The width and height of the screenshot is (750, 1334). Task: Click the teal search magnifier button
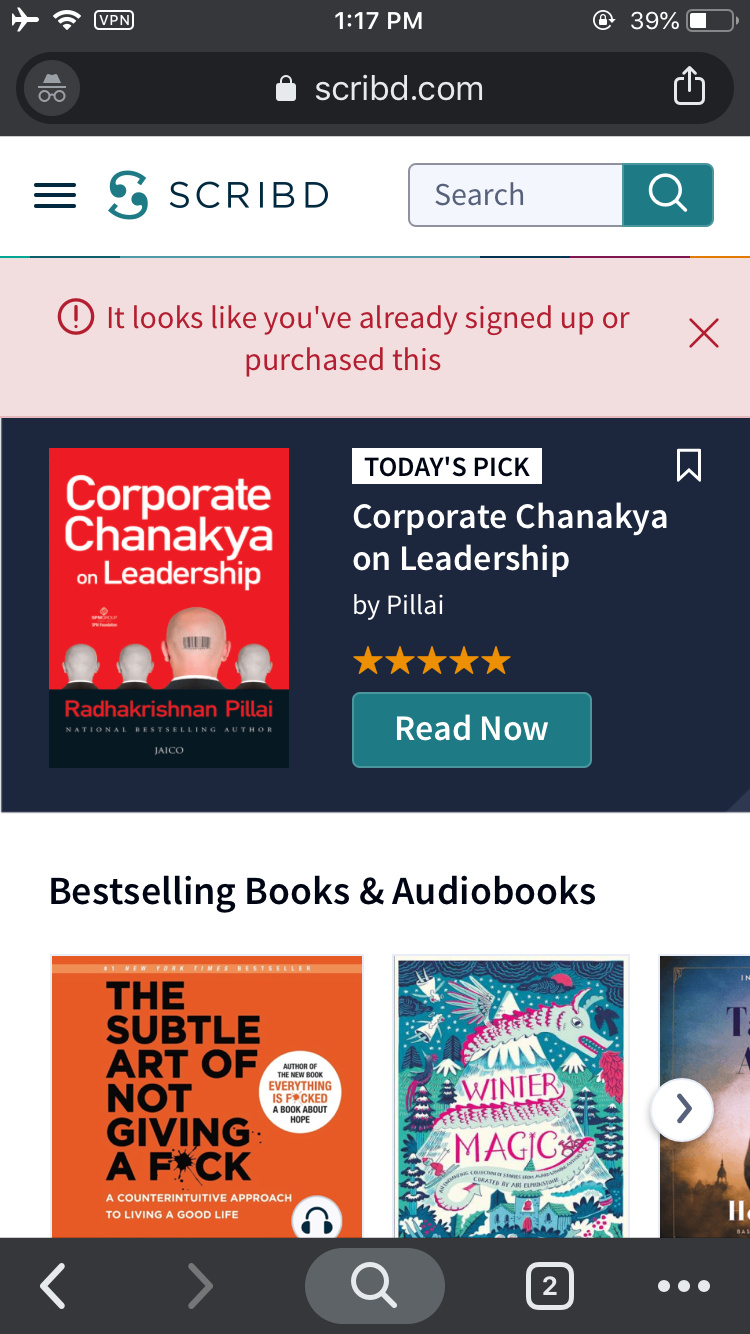tap(667, 194)
